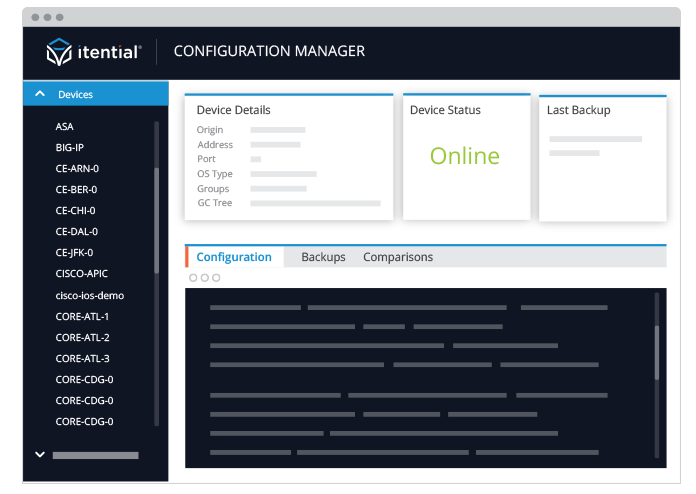The height and width of the screenshot is (494, 696).
Task: Click the CONFIGURATION MANAGER title
Action: tap(269, 51)
